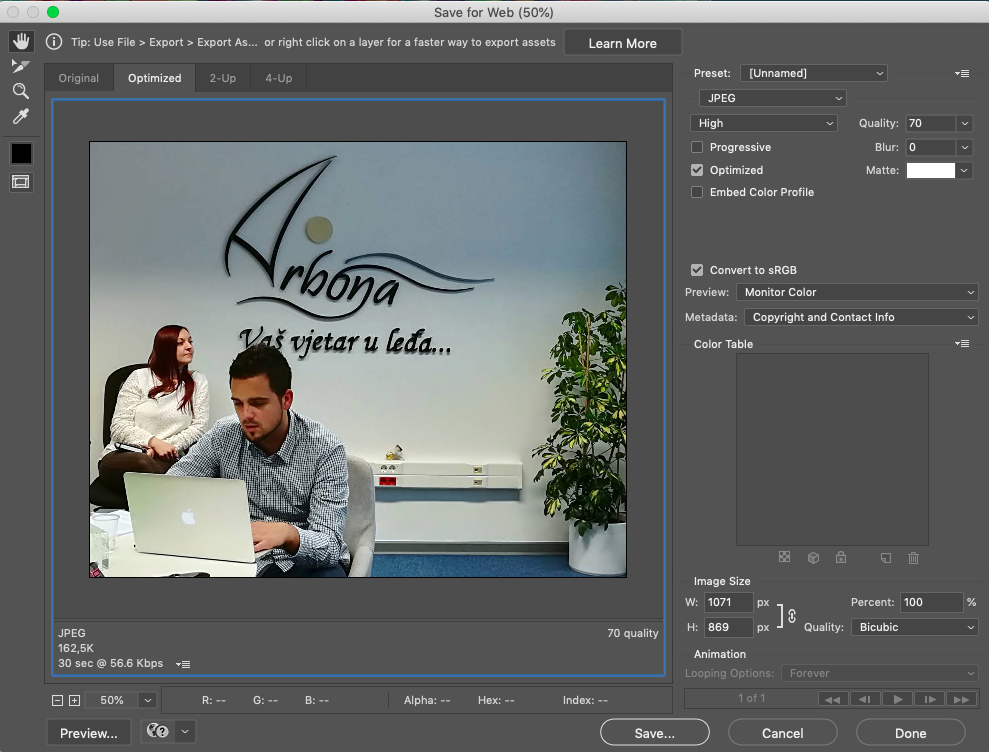
Task: Open the Bicubic resample quality dropdown
Action: tap(915, 627)
